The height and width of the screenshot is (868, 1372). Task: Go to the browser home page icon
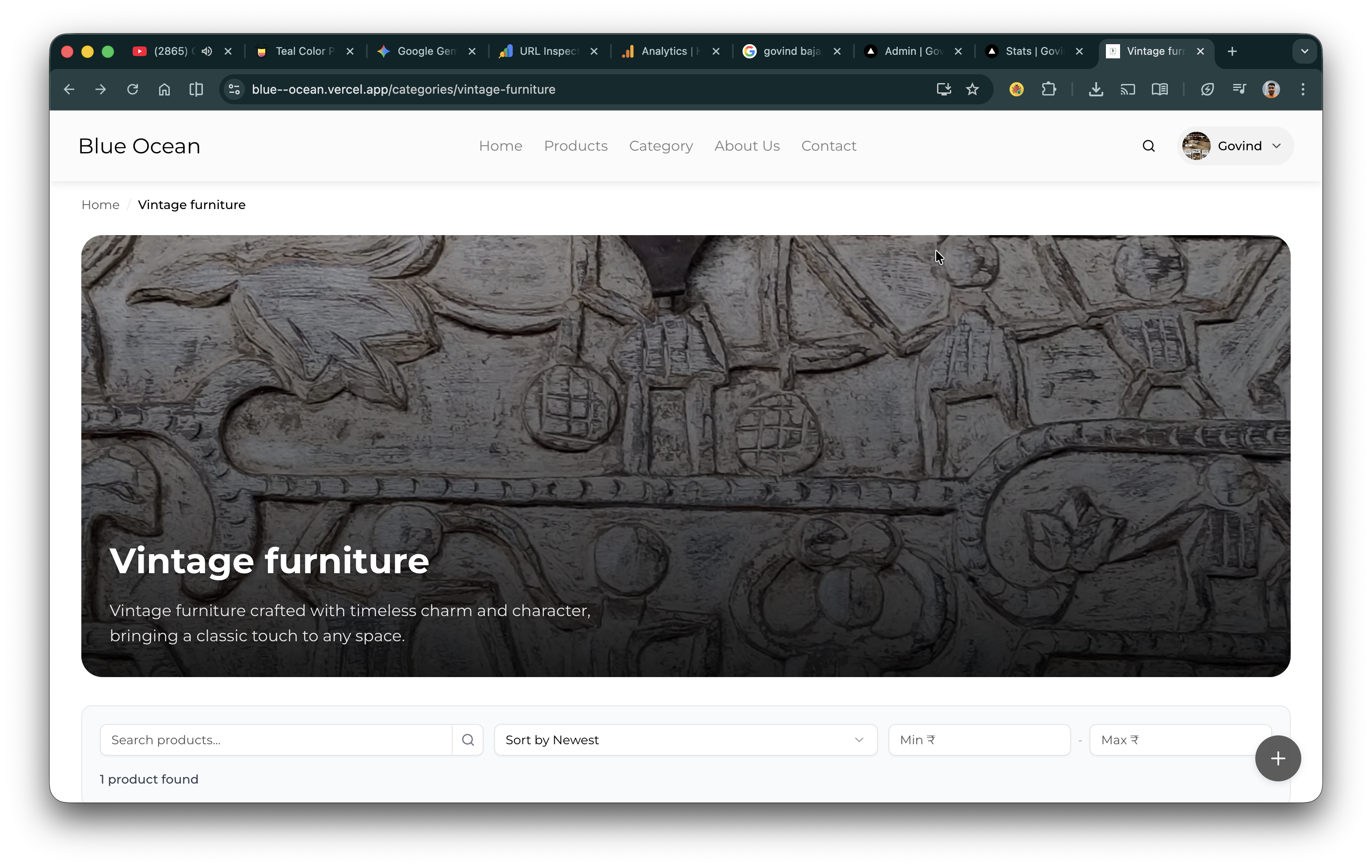point(164,89)
